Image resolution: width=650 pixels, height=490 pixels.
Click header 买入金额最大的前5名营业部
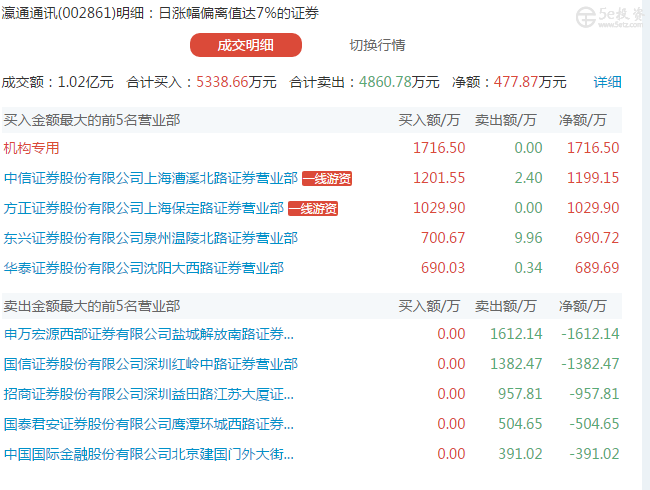click(92, 120)
